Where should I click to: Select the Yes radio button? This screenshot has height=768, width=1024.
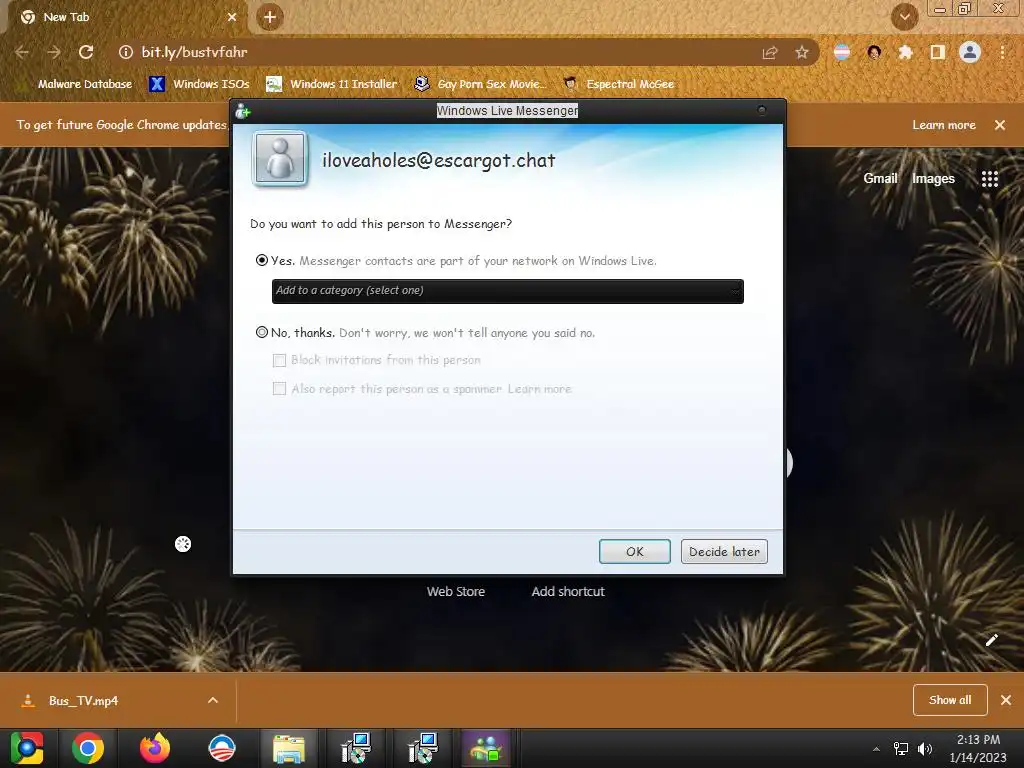point(262,261)
